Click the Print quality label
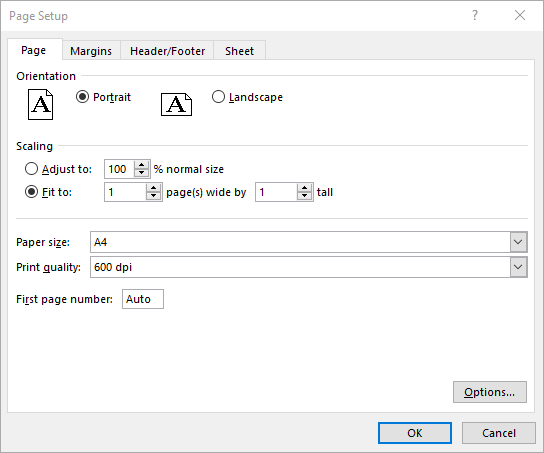This screenshot has width=544, height=453. click(48, 267)
